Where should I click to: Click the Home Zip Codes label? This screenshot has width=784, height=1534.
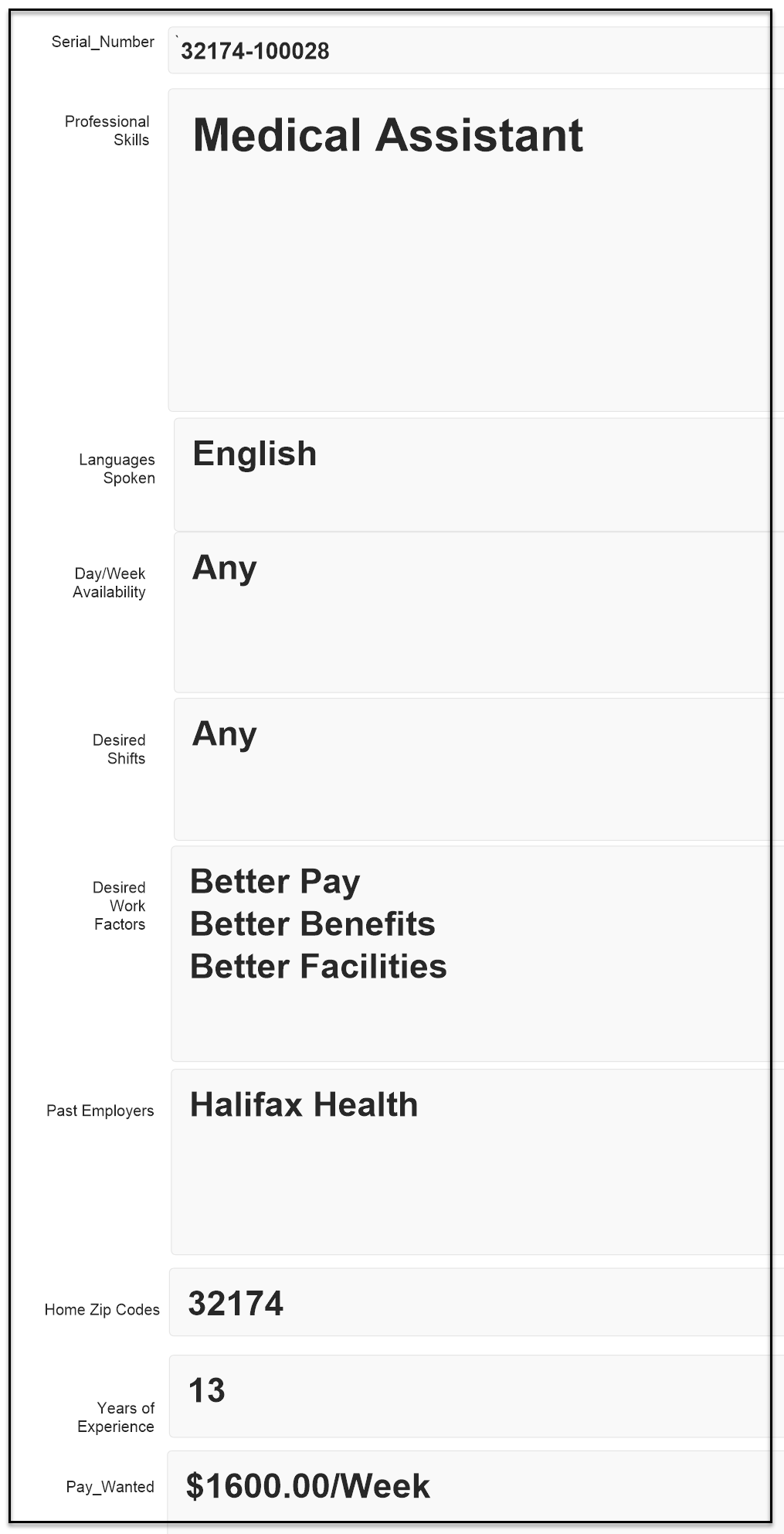(102, 1309)
